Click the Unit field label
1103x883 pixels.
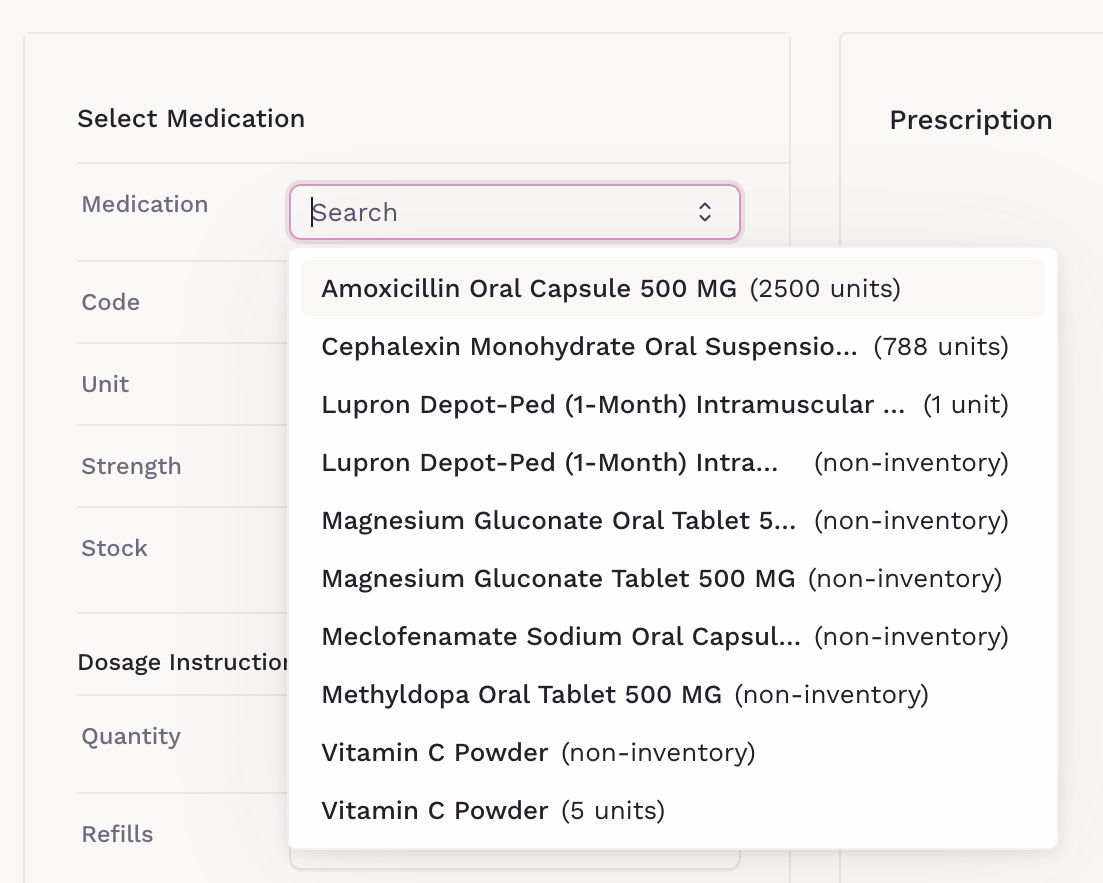[105, 384]
